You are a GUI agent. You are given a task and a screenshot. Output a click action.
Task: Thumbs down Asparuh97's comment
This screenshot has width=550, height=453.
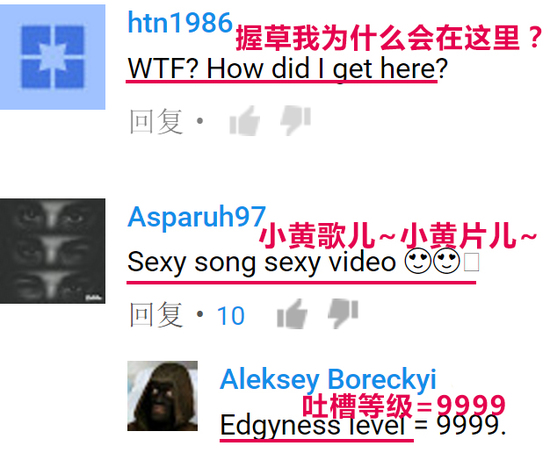click(x=343, y=314)
